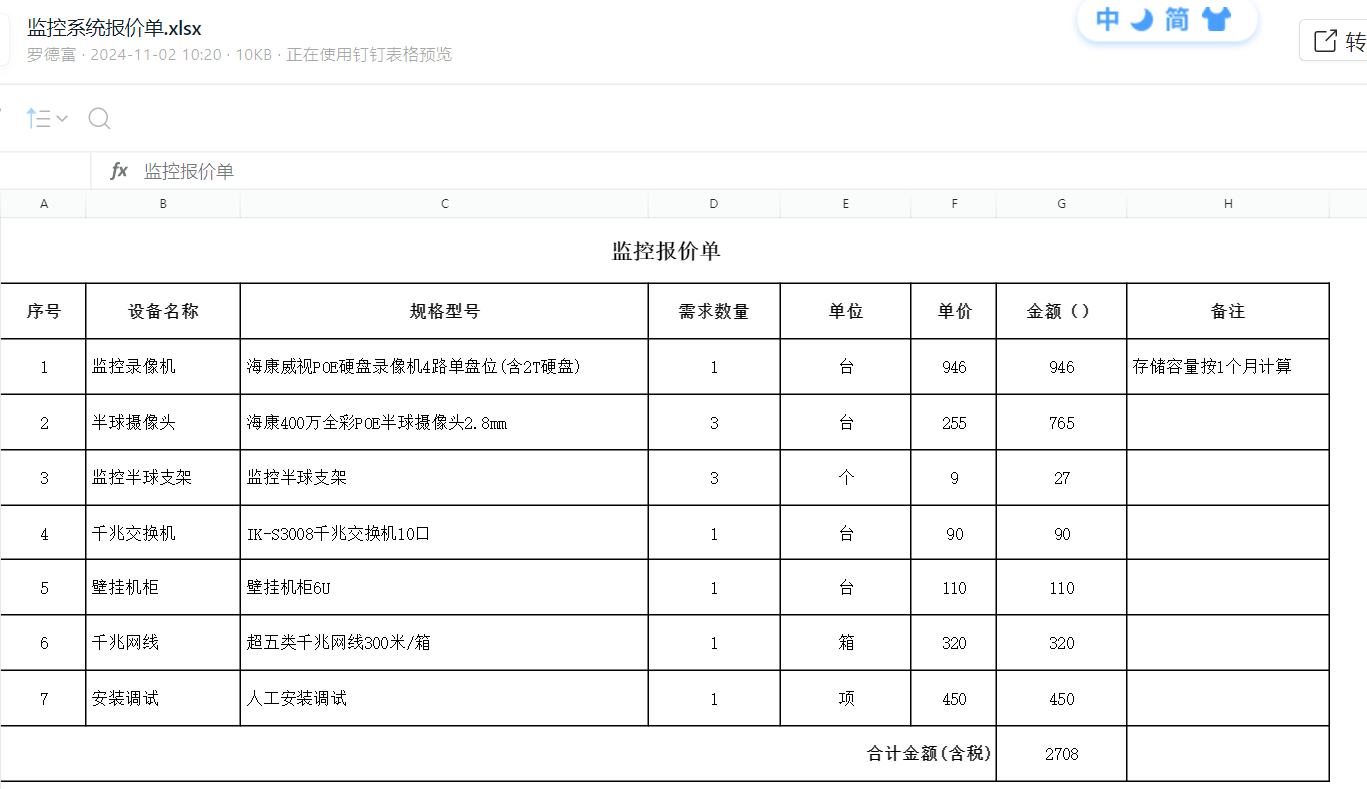Select column G header
This screenshot has height=789, width=1367.
(x=1061, y=204)
